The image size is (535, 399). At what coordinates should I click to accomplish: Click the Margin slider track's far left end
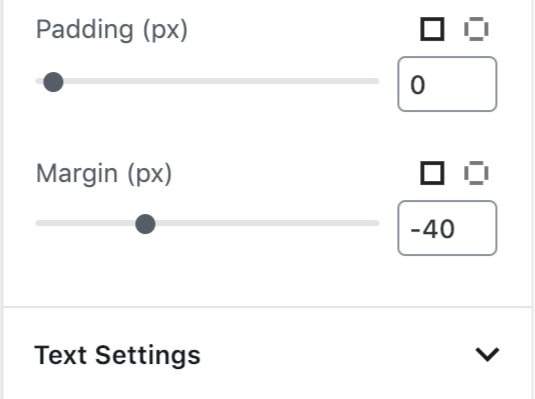39,223
